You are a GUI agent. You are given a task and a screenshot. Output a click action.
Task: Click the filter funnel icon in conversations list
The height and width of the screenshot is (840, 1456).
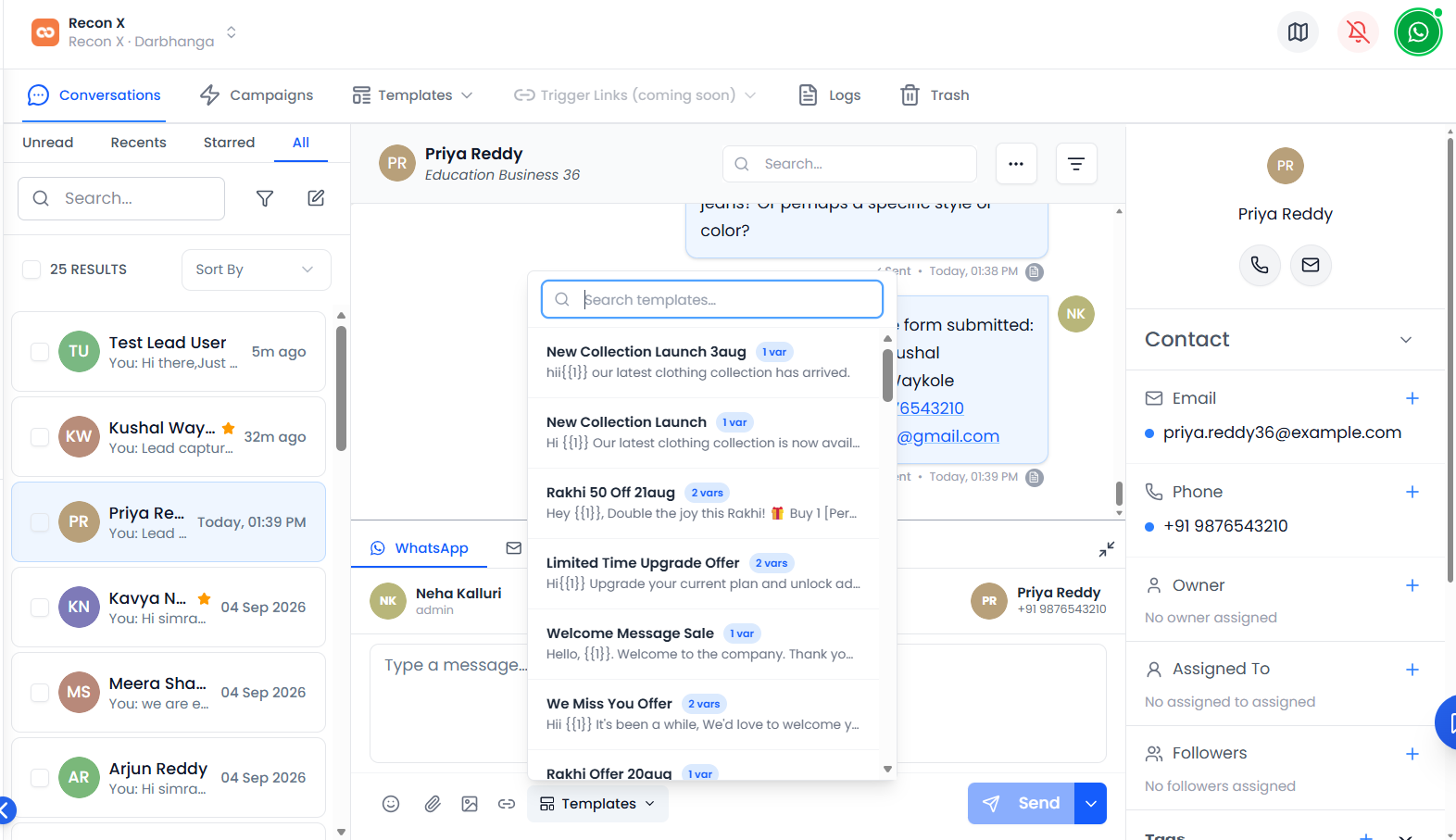tap(265, 198)
